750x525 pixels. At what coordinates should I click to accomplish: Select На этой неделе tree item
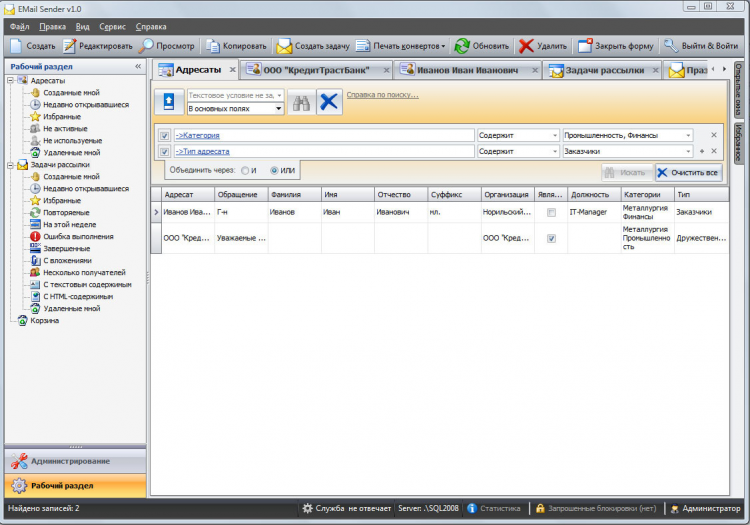[69, 225]
